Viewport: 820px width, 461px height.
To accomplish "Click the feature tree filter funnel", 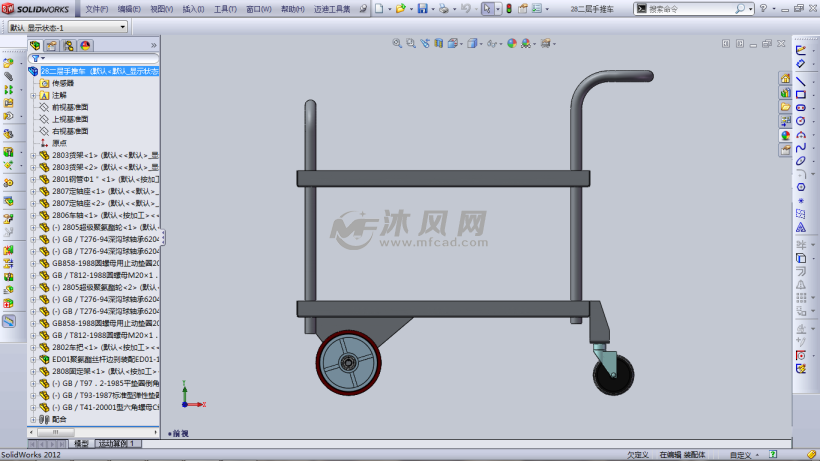I will click(x=36, y=59).
